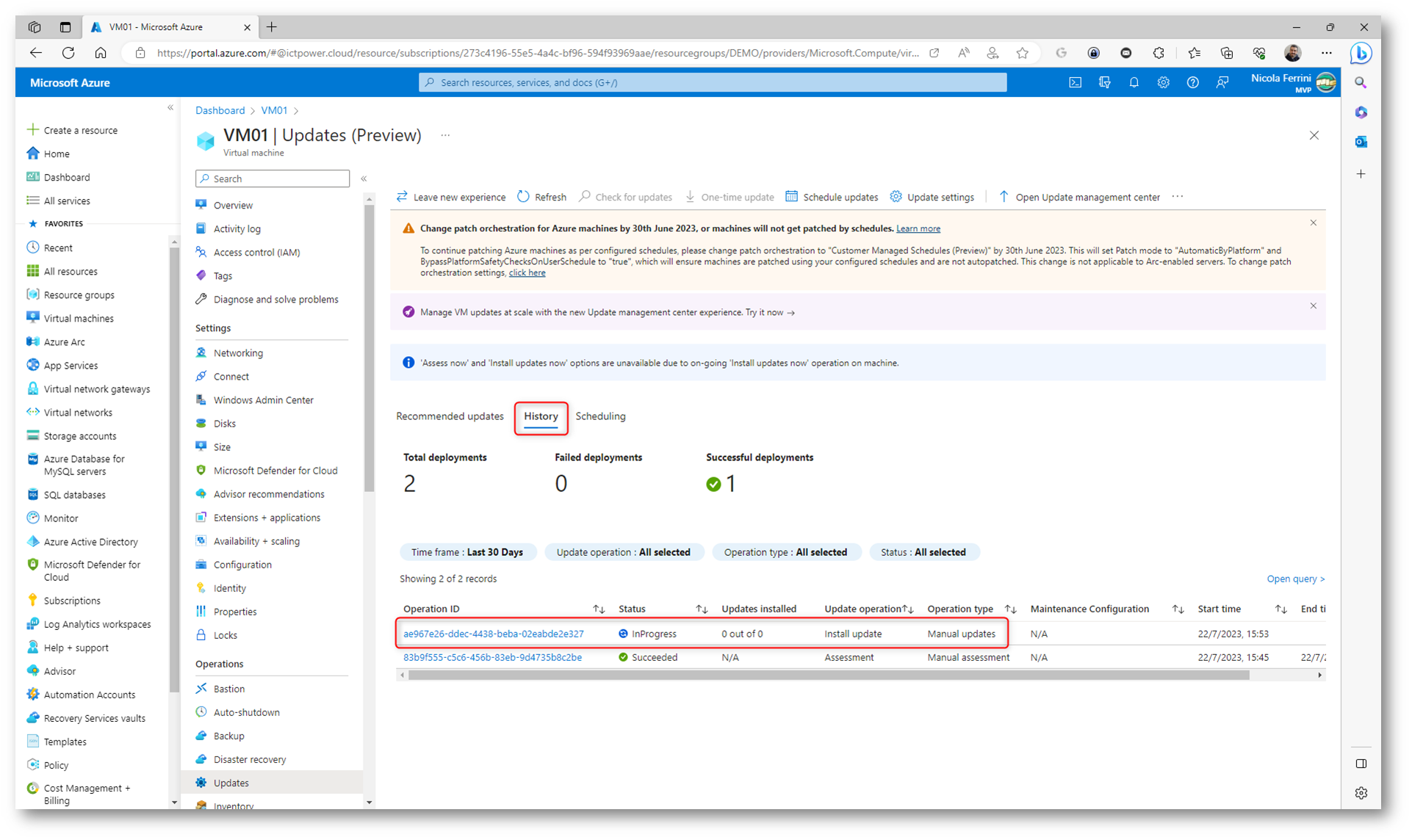Screen dimensions: 1412x840
Task: Click the Refresh toolbar button
Action: [541, 197]
